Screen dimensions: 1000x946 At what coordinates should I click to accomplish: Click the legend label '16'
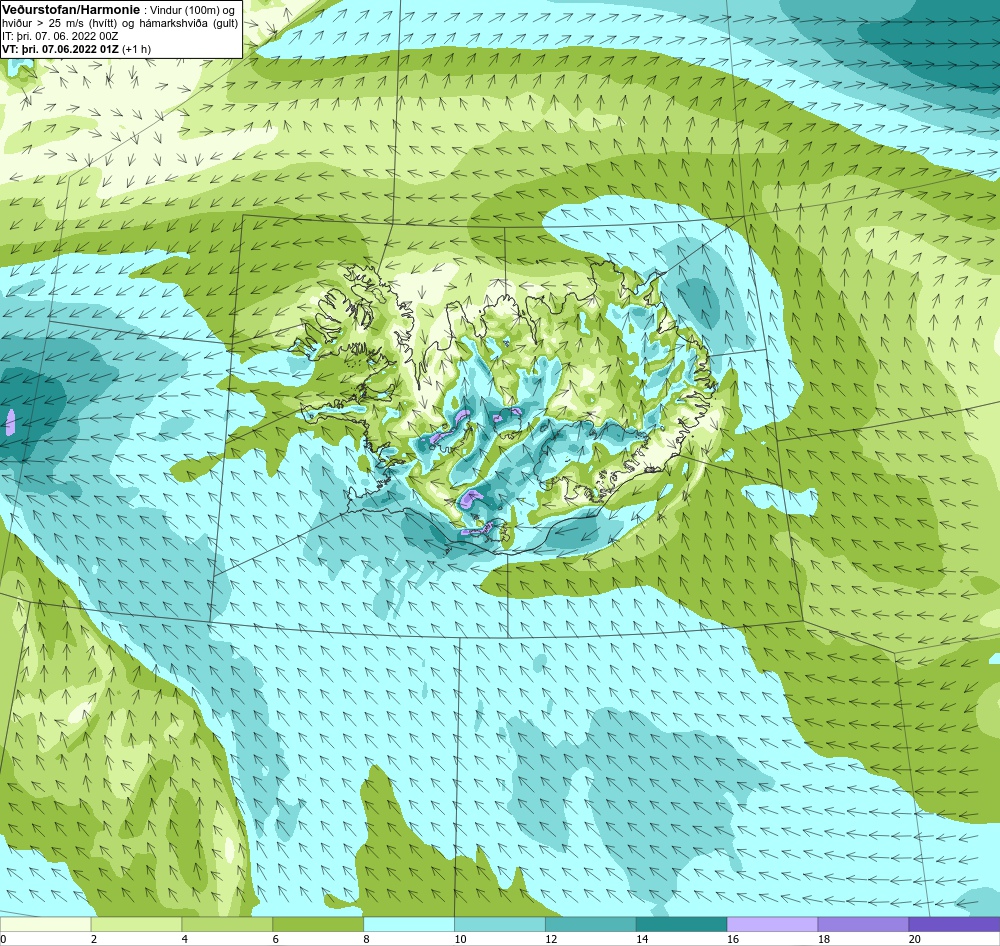point(733,939)
